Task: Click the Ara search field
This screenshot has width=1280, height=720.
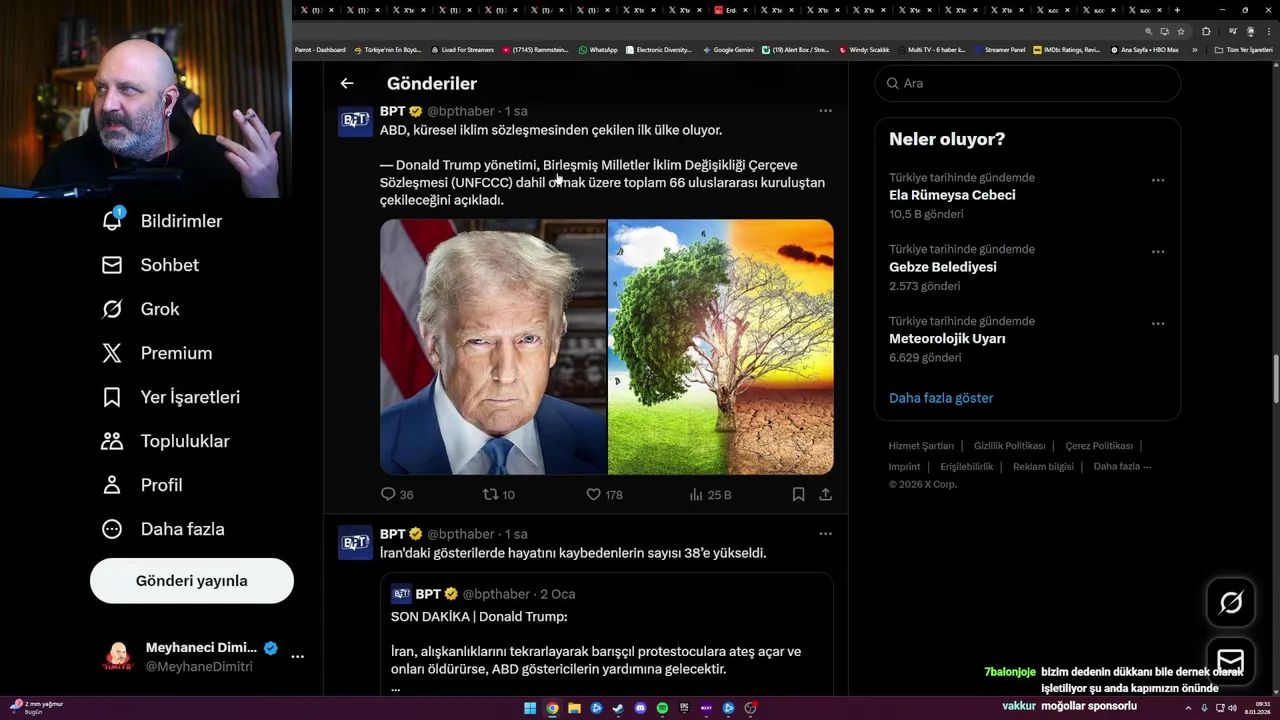Action: click(1027, 83)
